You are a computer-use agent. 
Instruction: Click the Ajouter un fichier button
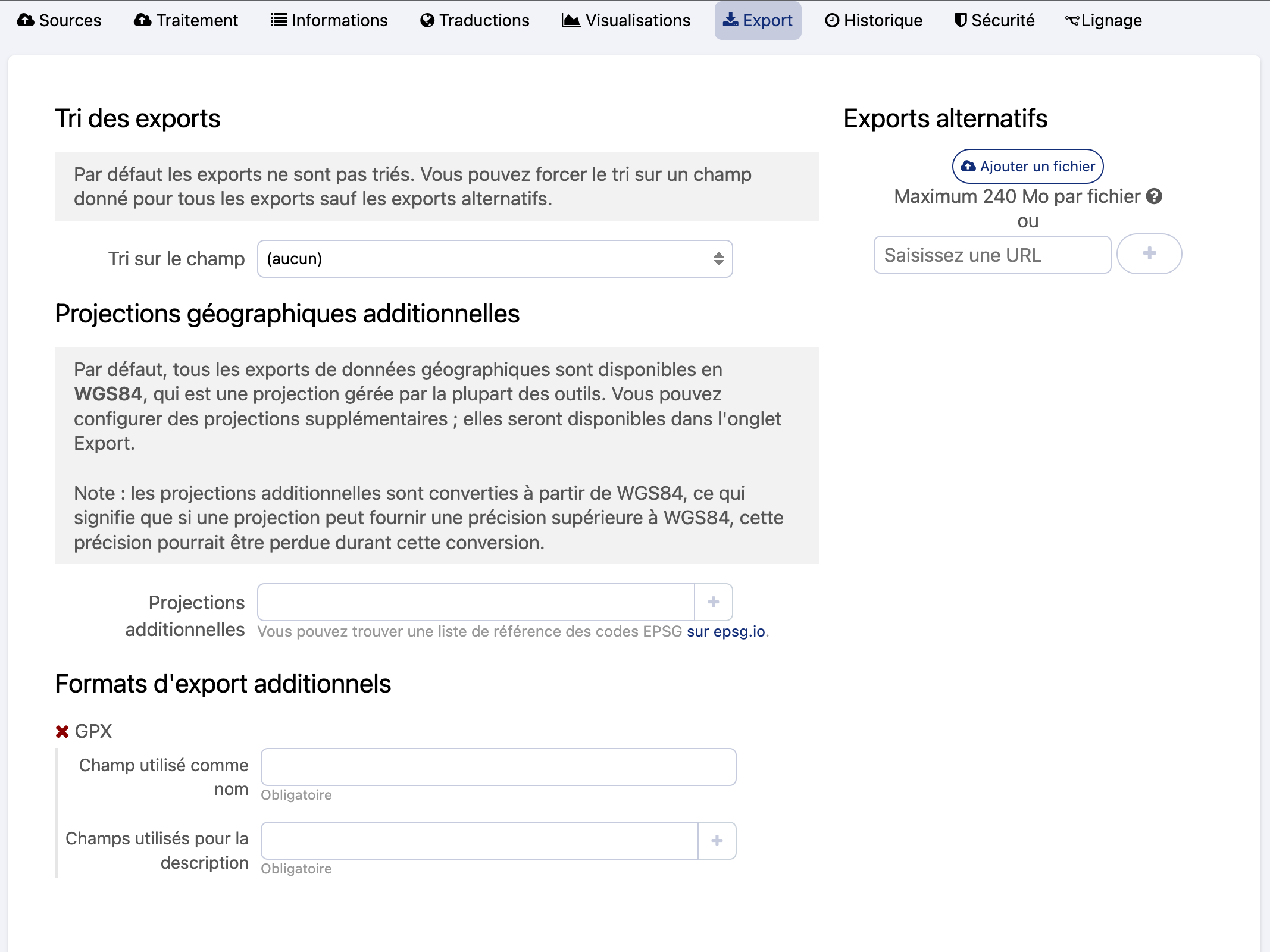tap(1028, 167)
